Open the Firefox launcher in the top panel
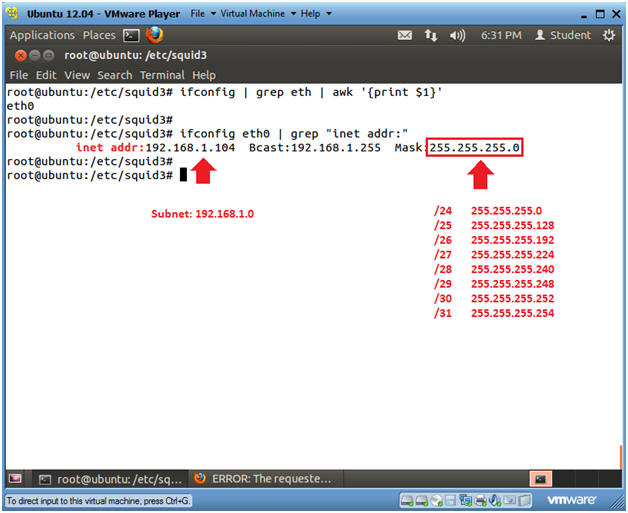 [x=155, y=35]
